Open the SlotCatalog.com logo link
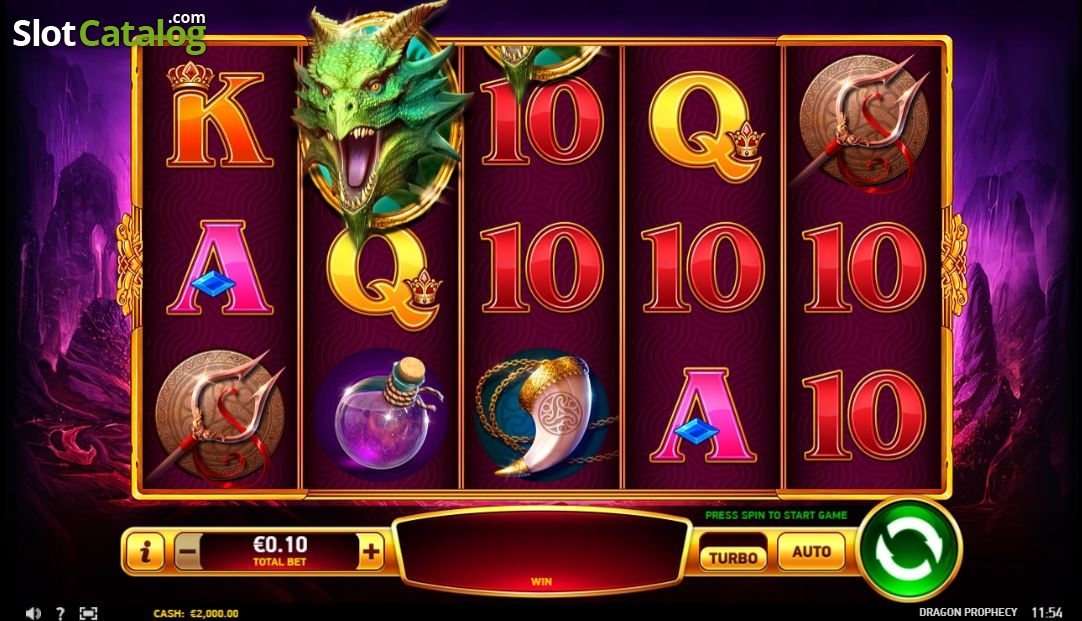This screenshot has width=1082, height=621. click(x=109, y=32)
